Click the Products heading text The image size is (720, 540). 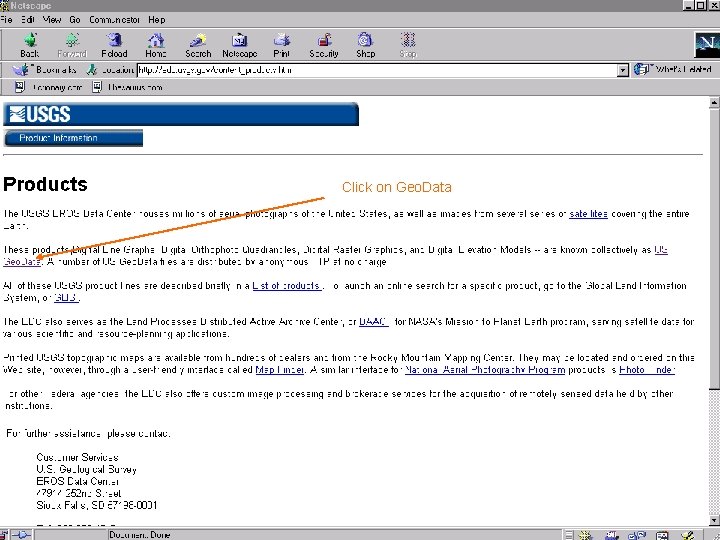(45, 184)
